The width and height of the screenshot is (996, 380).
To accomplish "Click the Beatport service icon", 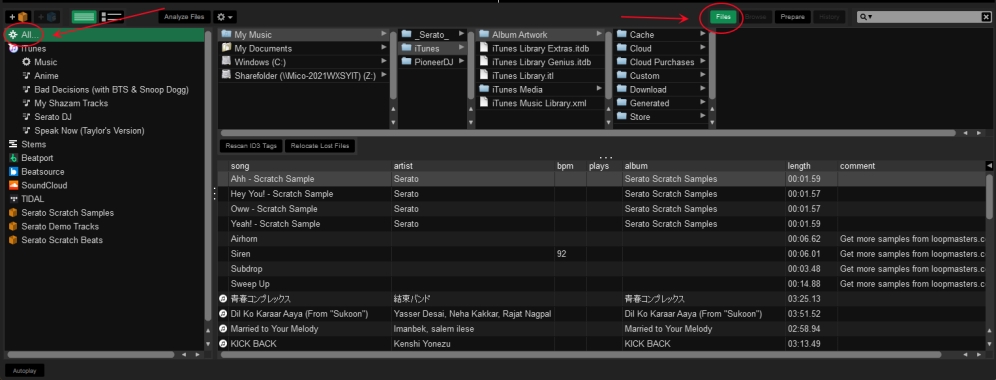I will tap(13, 158).
